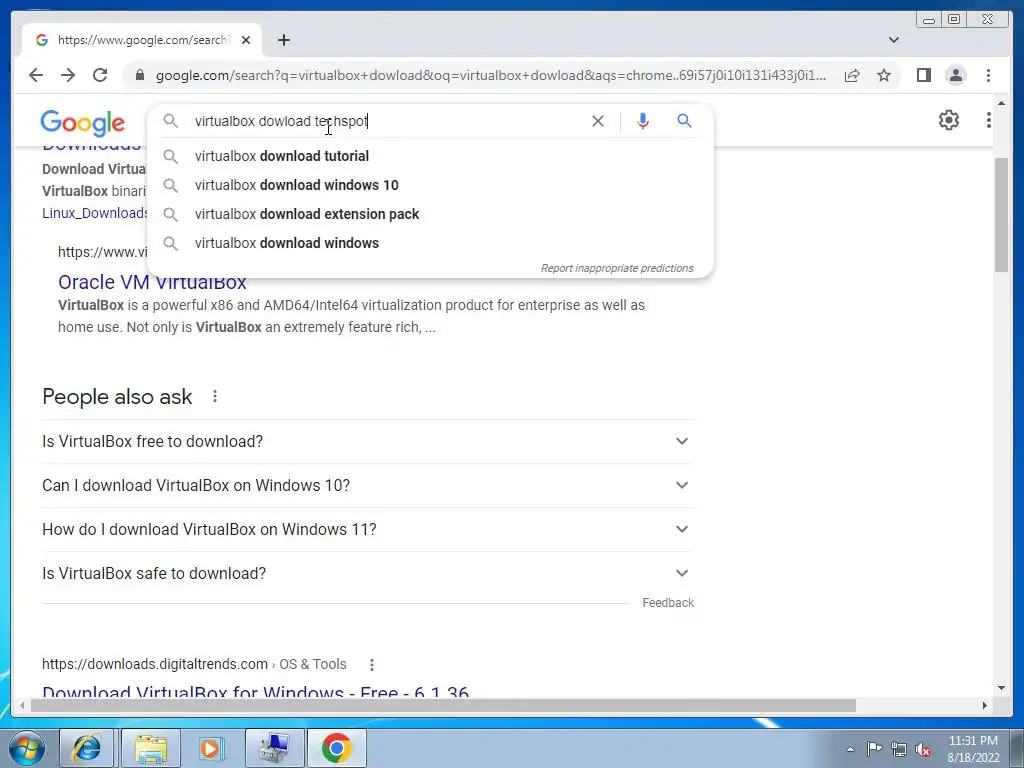Image resolution: width=1024 pixels, height=768 pixels.
Task: Open Google apps dots menu
Action: click(x=988, y=120)
